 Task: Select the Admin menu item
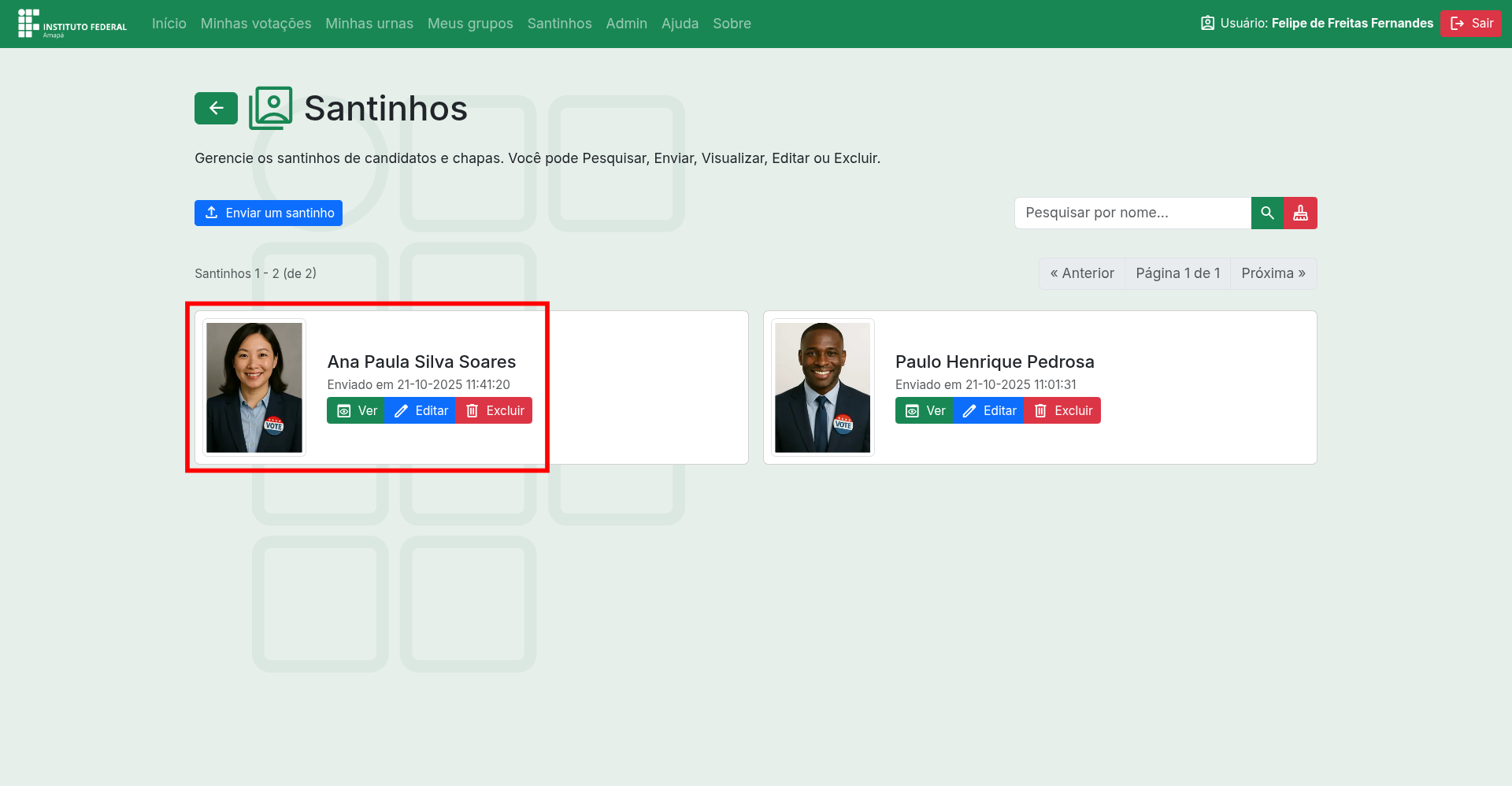click(x=626, y=24)
